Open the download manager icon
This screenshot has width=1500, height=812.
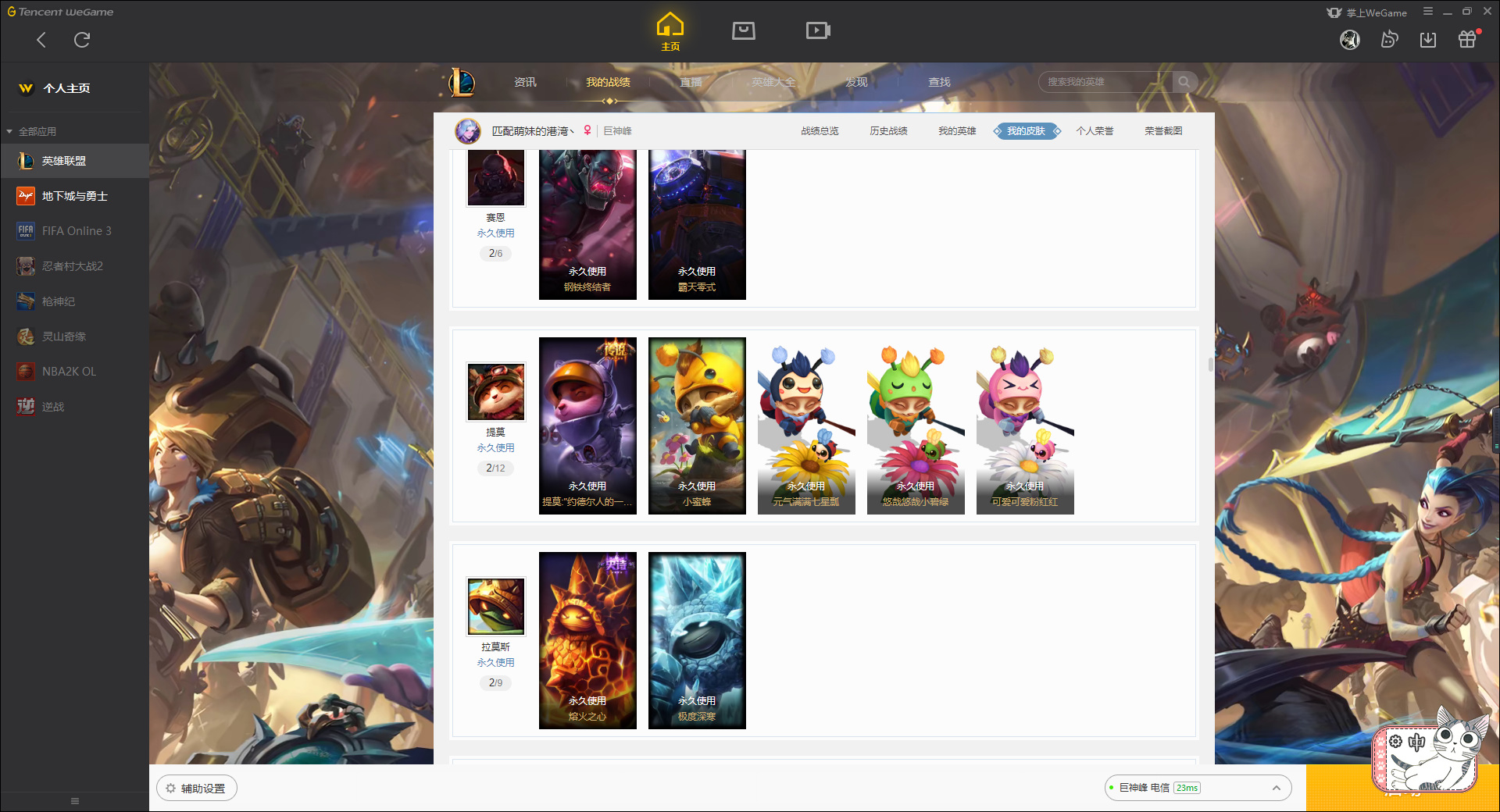tap(1428, 40)
